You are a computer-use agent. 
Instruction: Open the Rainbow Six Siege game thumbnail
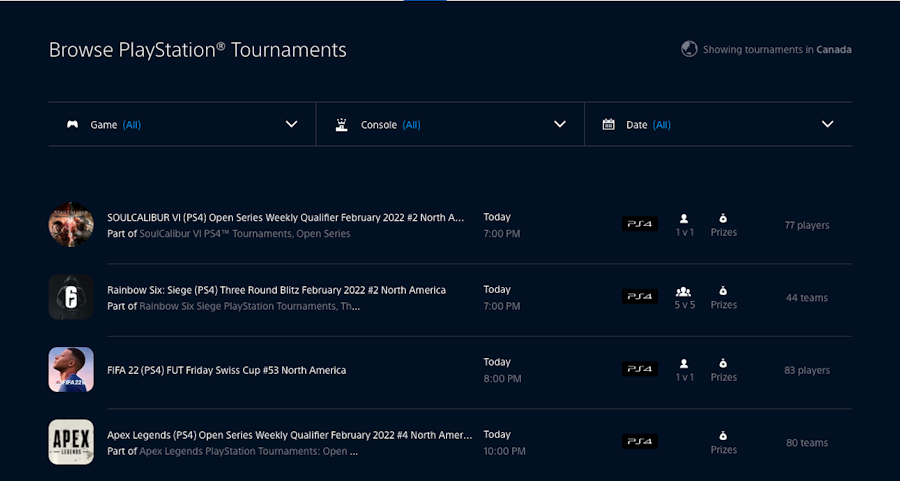(x=71, y=297)
